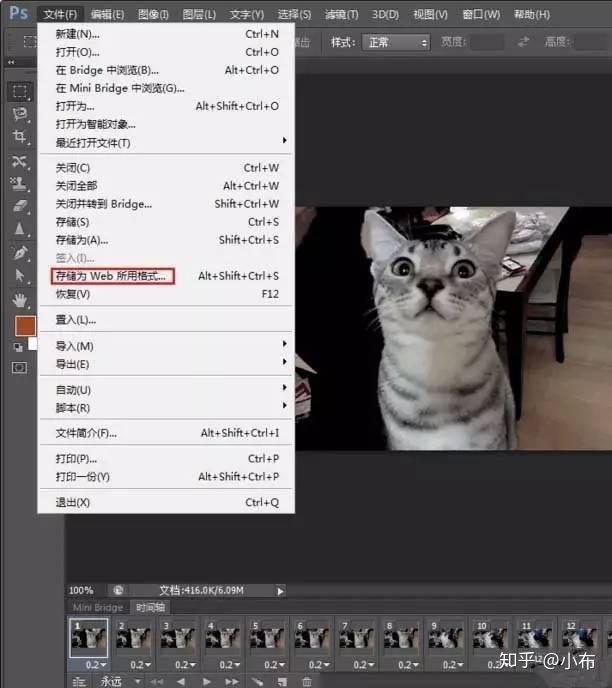Viewport: 612px width, 688px height.
Task: Select the Clone Stamp tool
Action: pos(20,183)
